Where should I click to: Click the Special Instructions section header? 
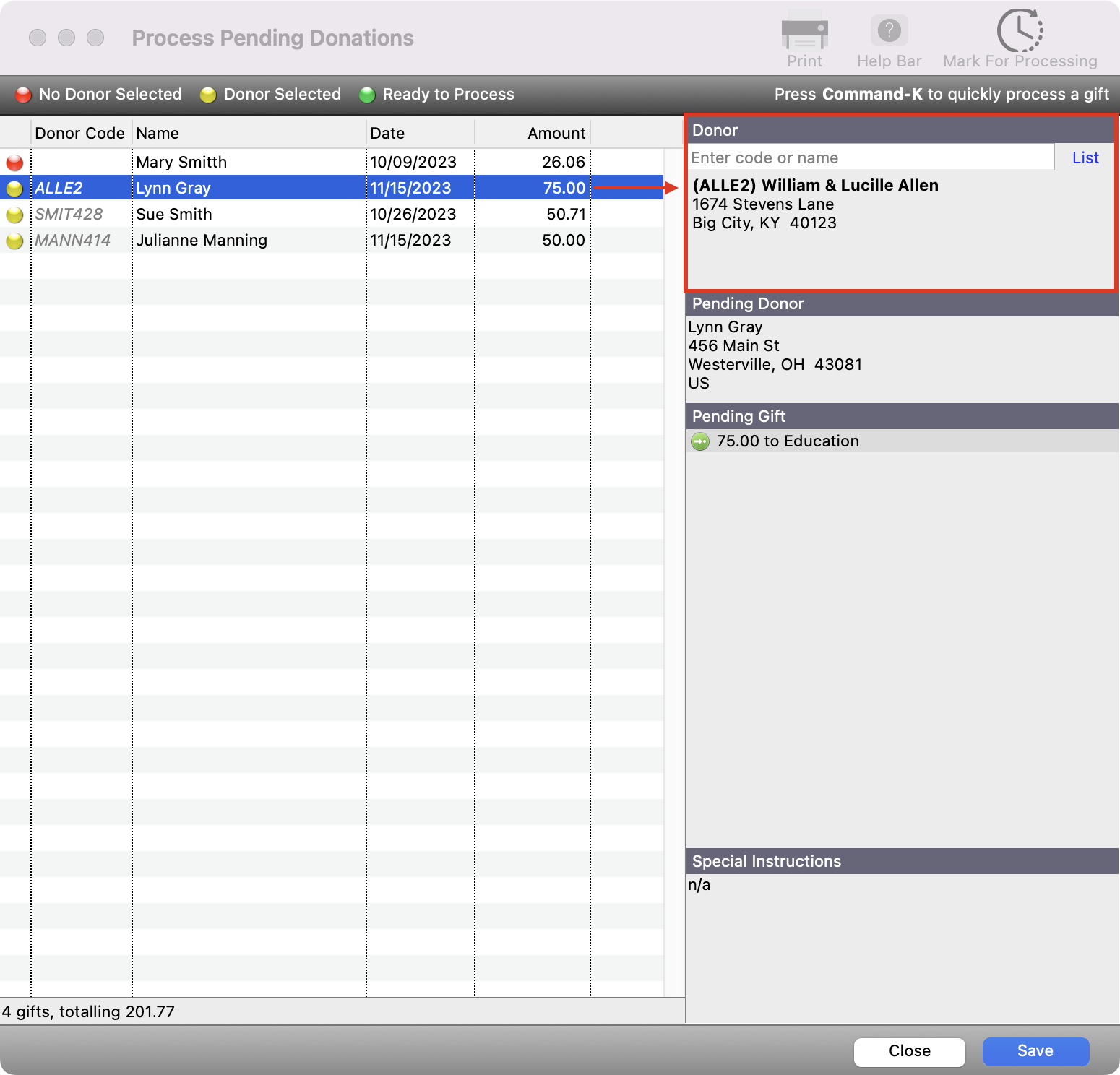[766, 861]
